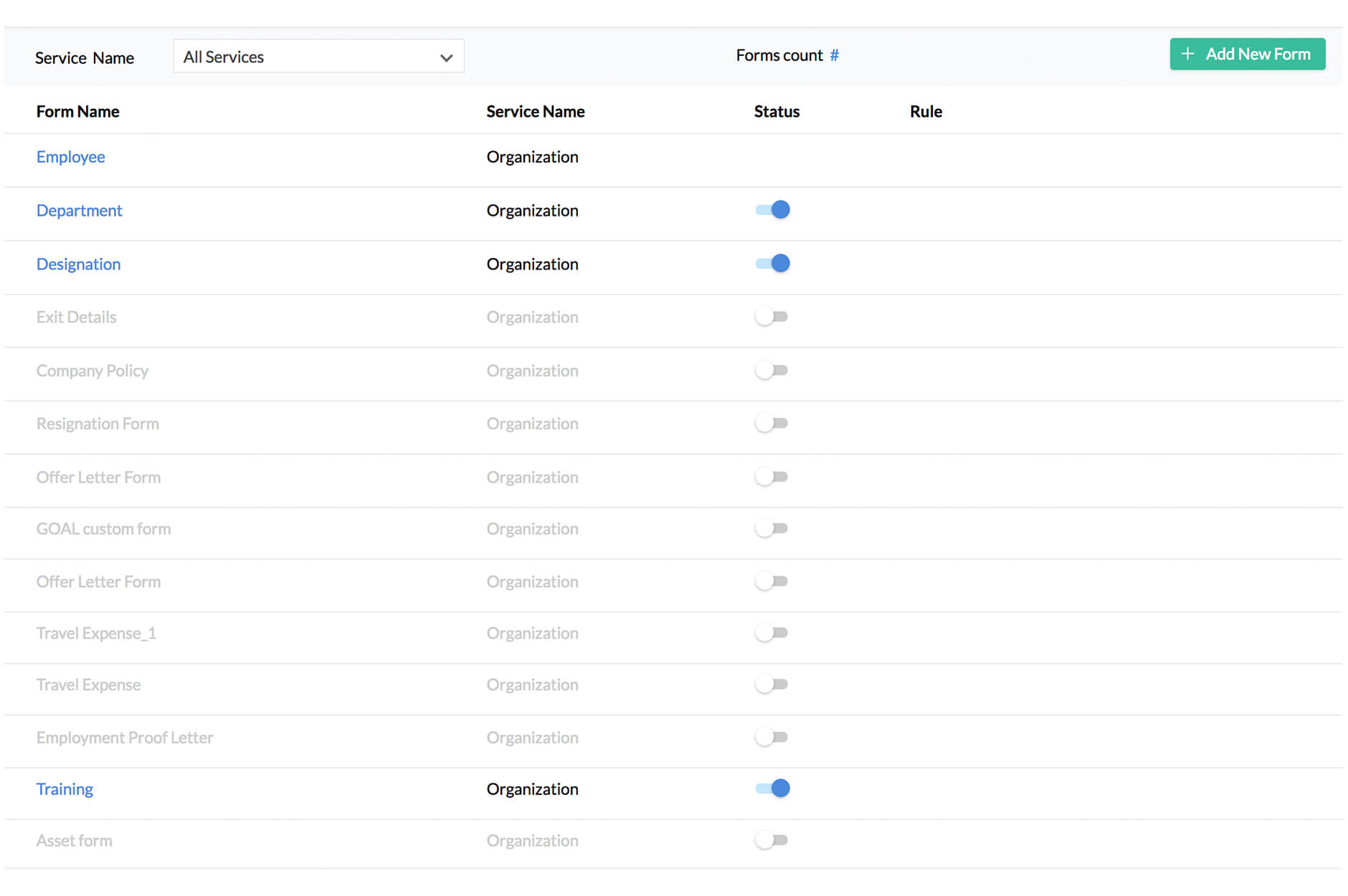Enable the Asset form toggle

pyautogui.click(x=772, y=839)
